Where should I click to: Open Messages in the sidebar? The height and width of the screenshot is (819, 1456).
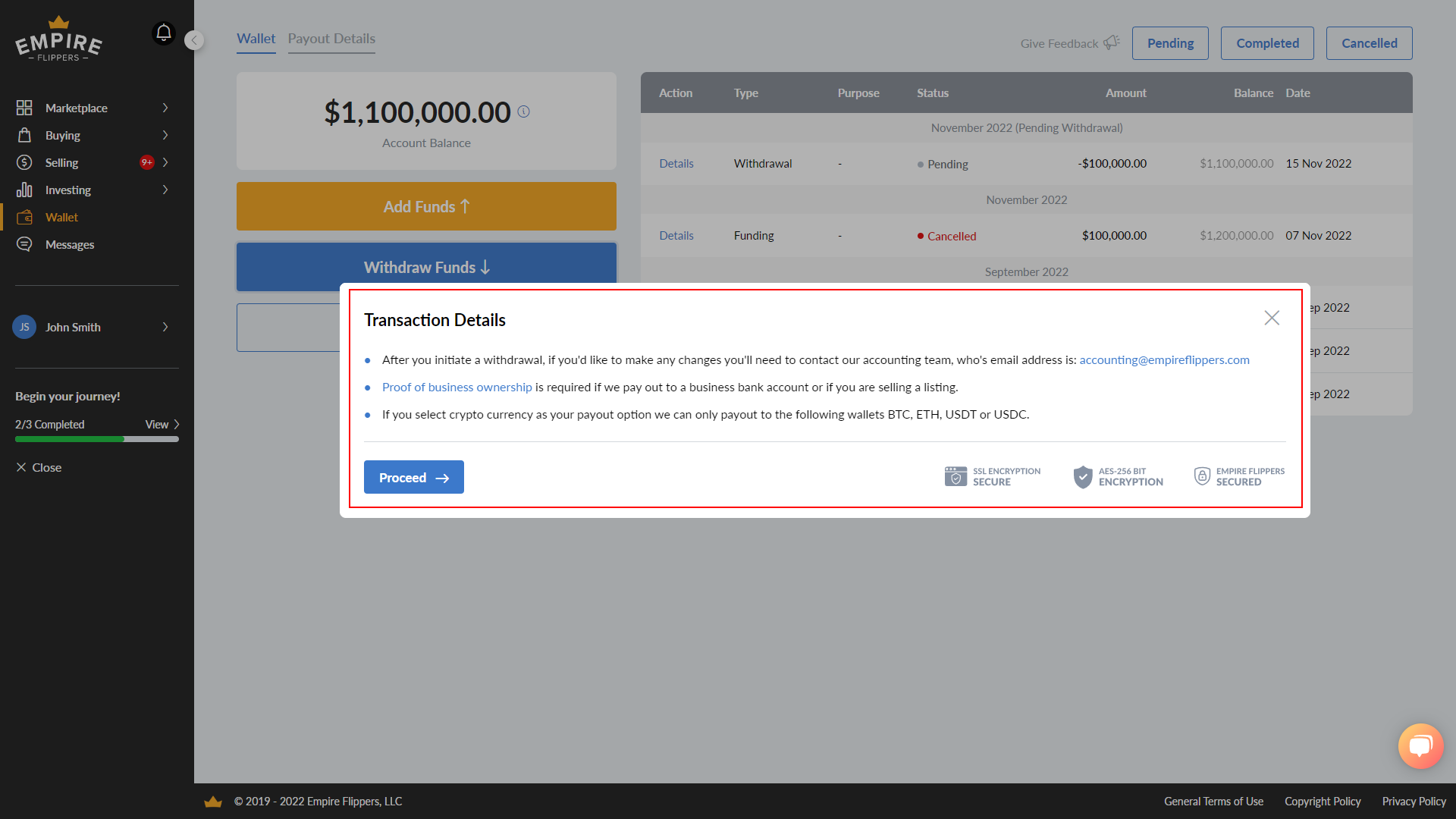point(70,244)
